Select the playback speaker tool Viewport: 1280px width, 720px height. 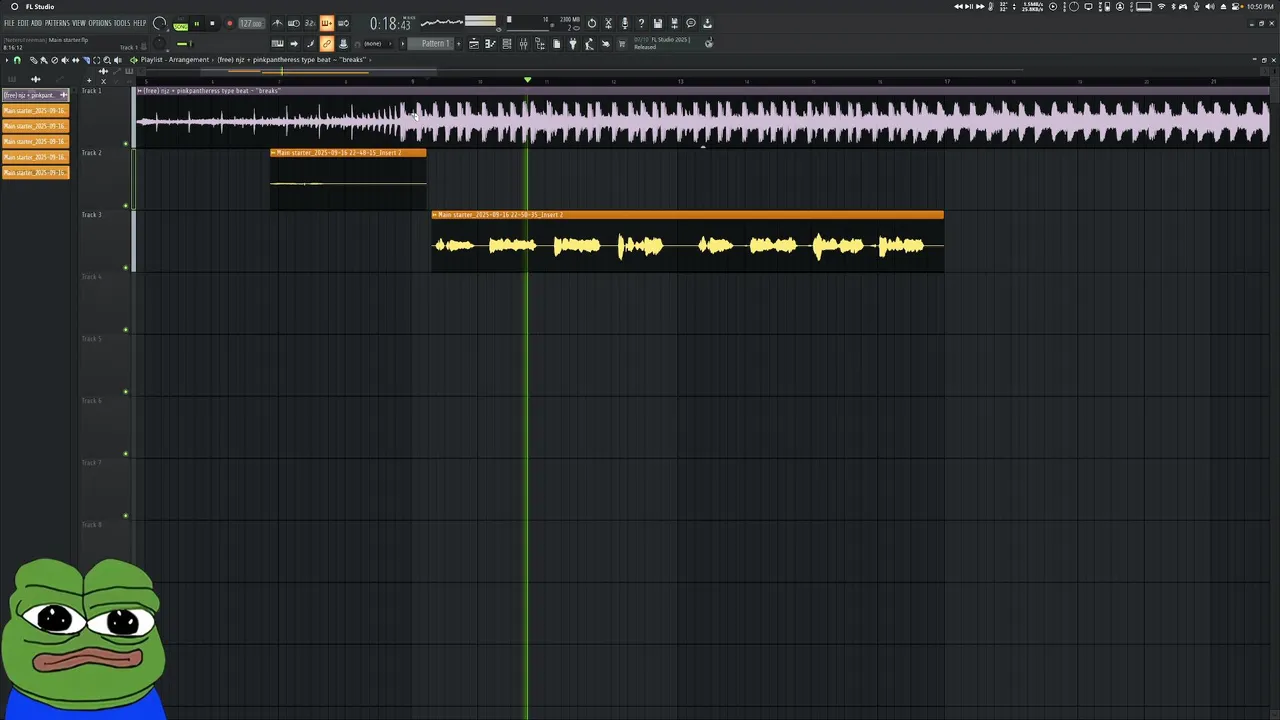point(118,59)
